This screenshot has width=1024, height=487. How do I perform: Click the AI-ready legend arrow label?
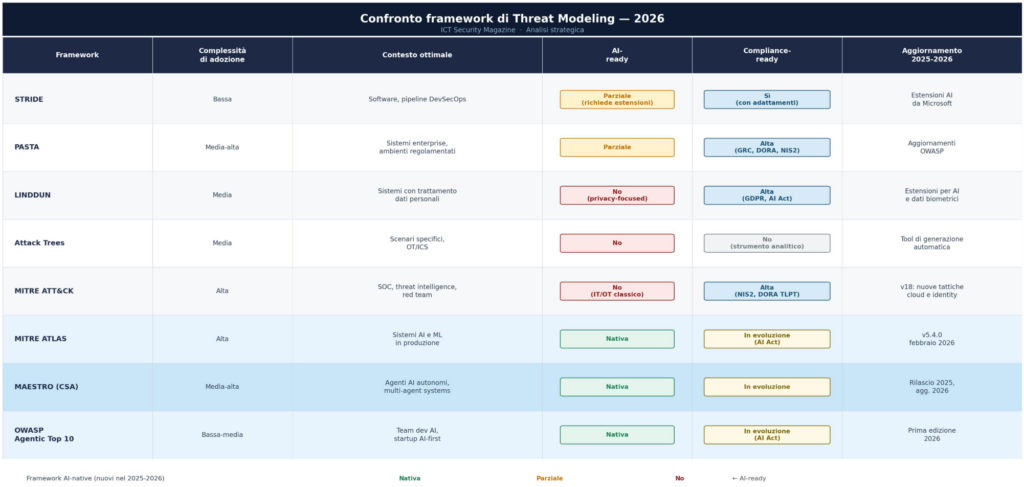pyautogui.click(x=749, y=479)
